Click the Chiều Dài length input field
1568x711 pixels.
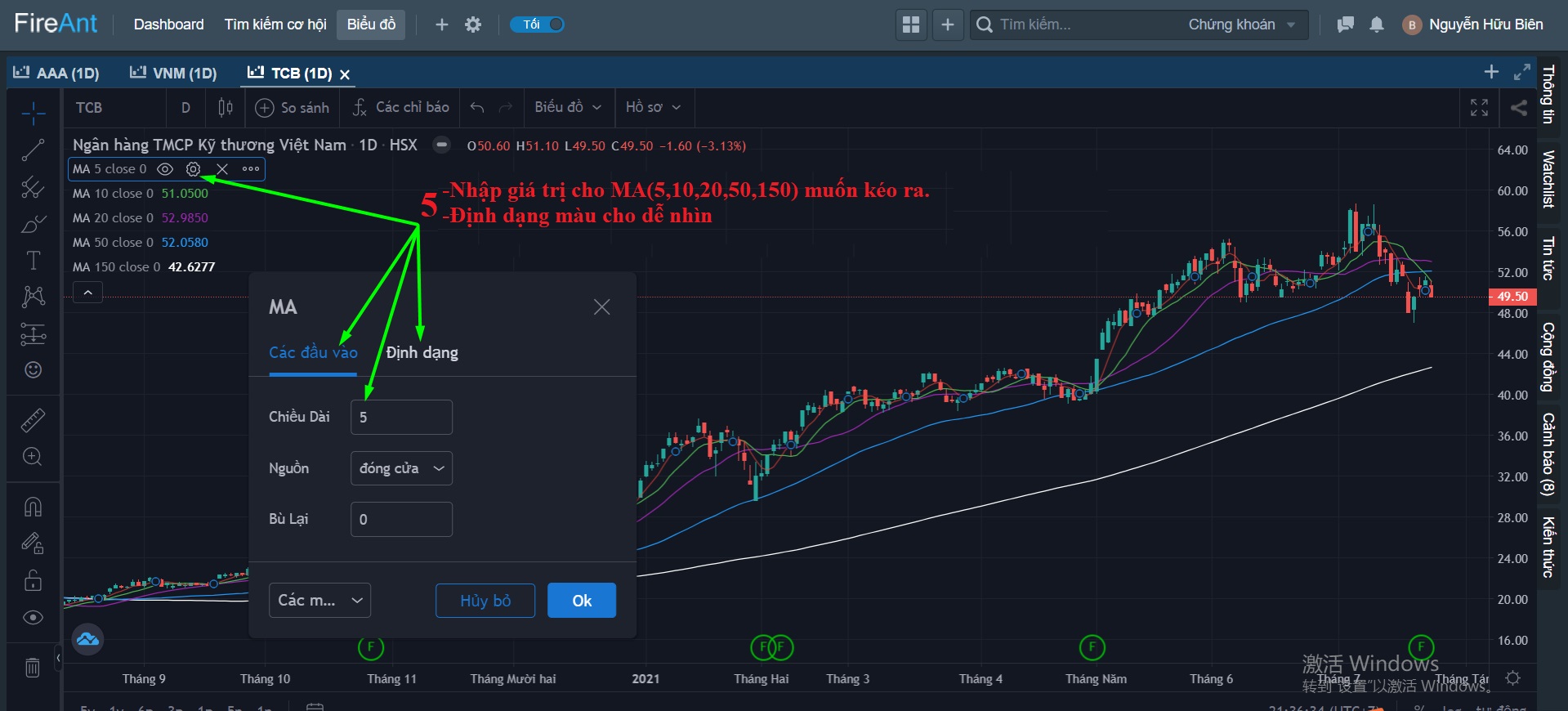[x=401, y=418]
